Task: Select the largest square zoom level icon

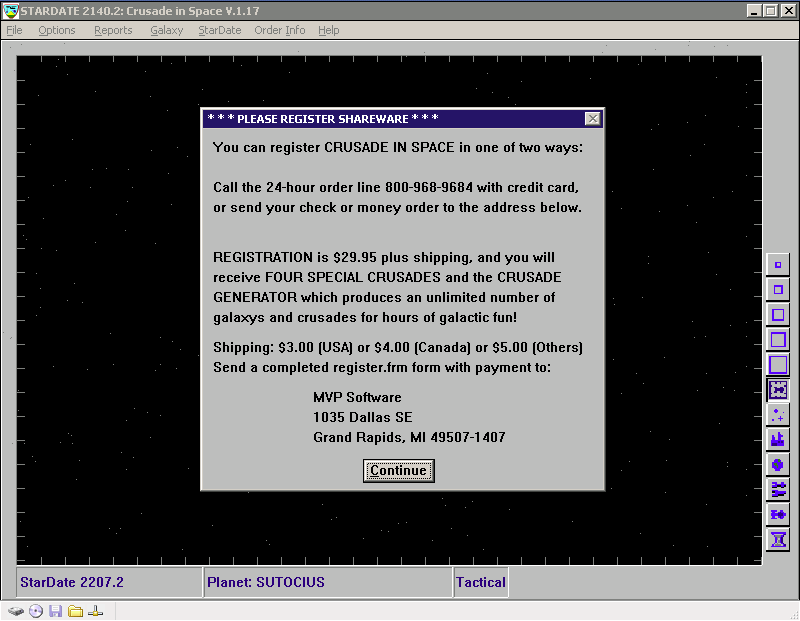Action: [x=778, y=365]
